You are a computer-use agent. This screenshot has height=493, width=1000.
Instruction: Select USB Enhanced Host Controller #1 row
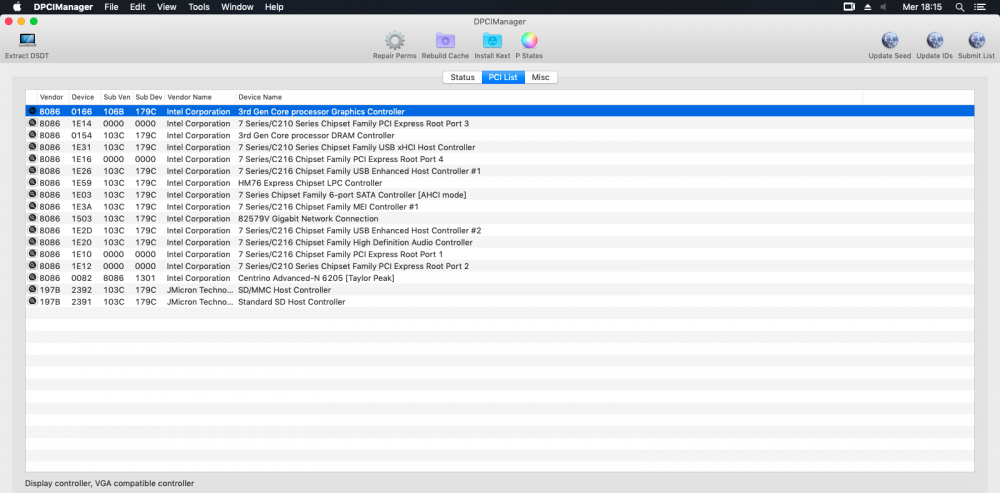point(500,171)
